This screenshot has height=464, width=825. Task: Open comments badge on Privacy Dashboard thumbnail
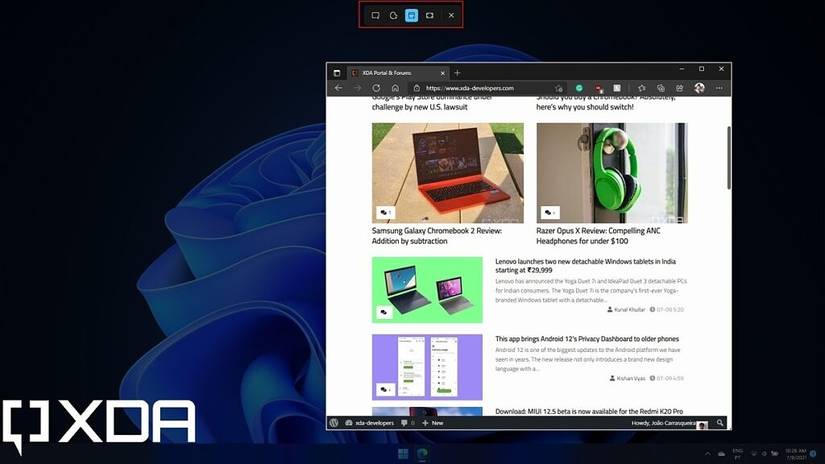[386, 390]
